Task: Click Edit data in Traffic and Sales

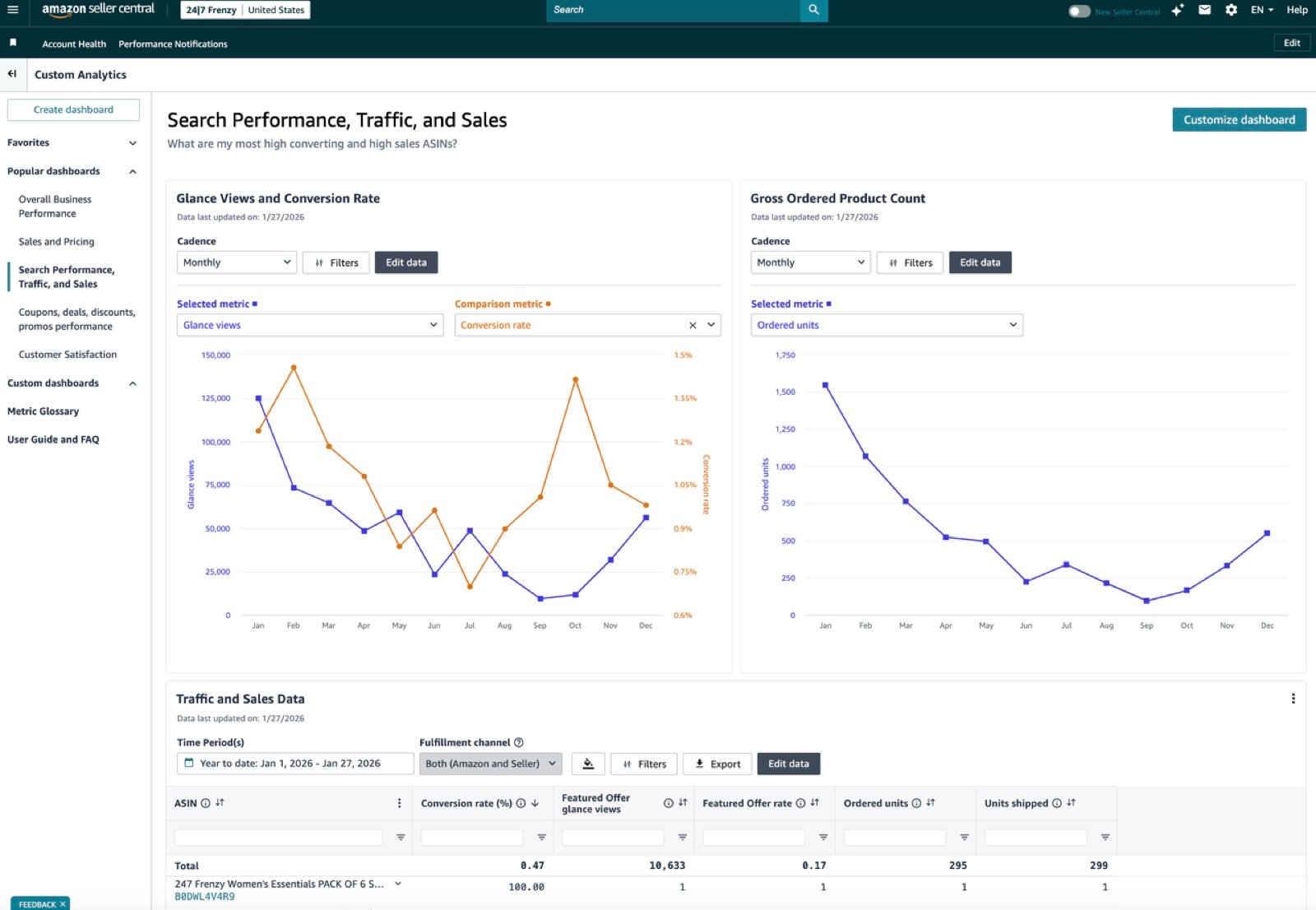Action: tap(788, 764)
